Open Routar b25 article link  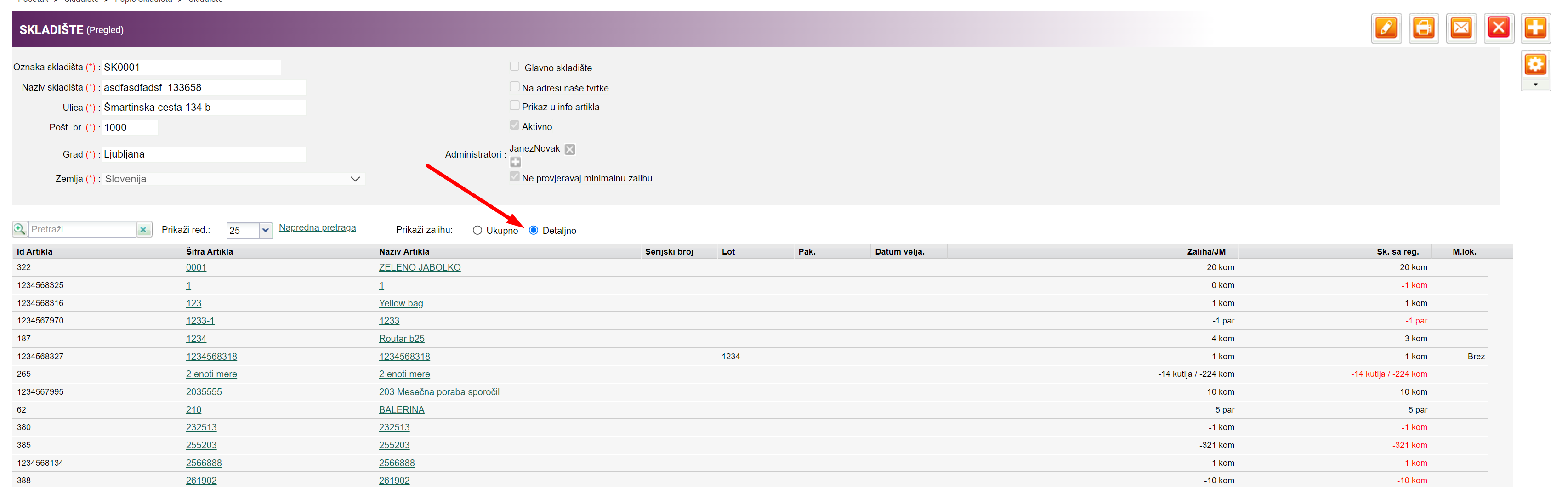pyautogui.click(x=402, y=339)
